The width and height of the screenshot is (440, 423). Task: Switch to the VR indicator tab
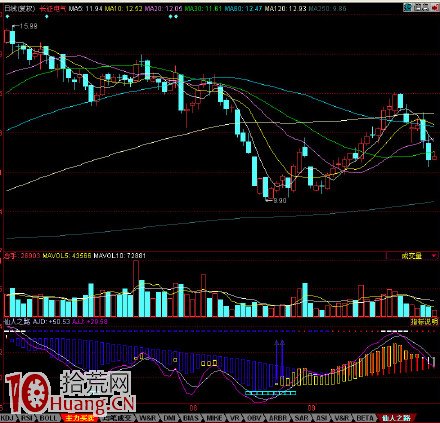pos(235,418)
